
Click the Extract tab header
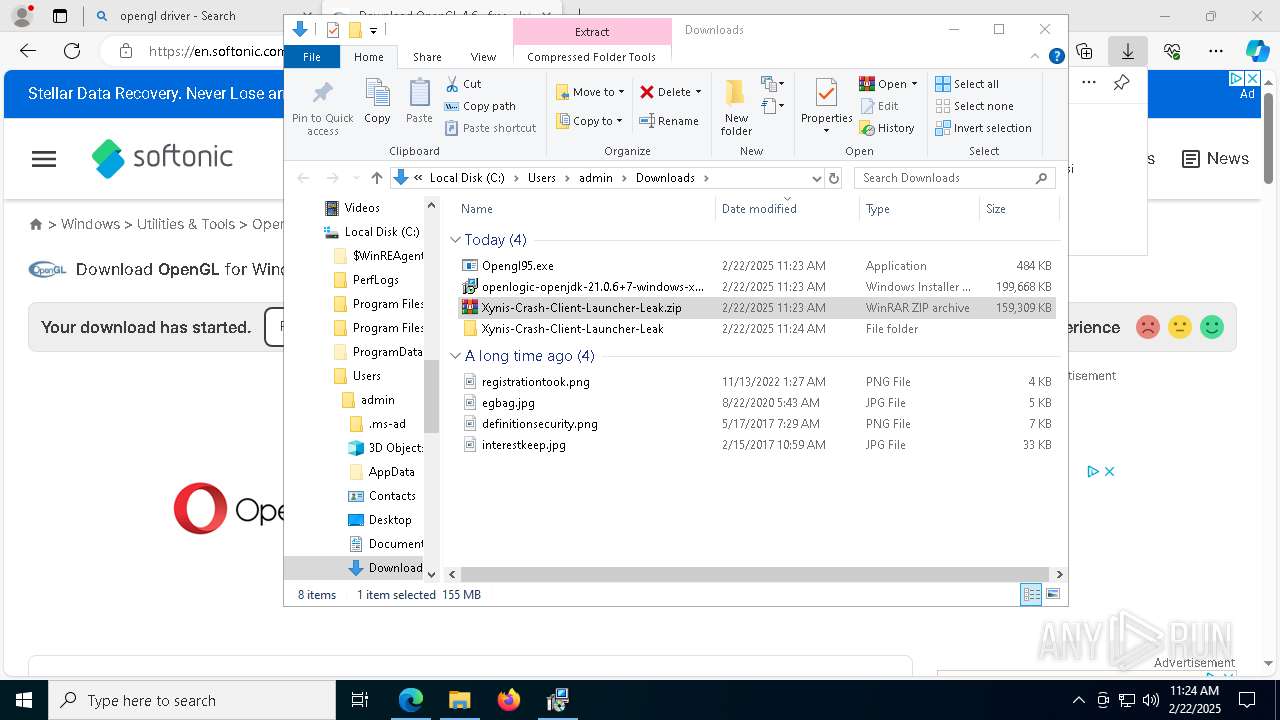click(x=591, y=32)
